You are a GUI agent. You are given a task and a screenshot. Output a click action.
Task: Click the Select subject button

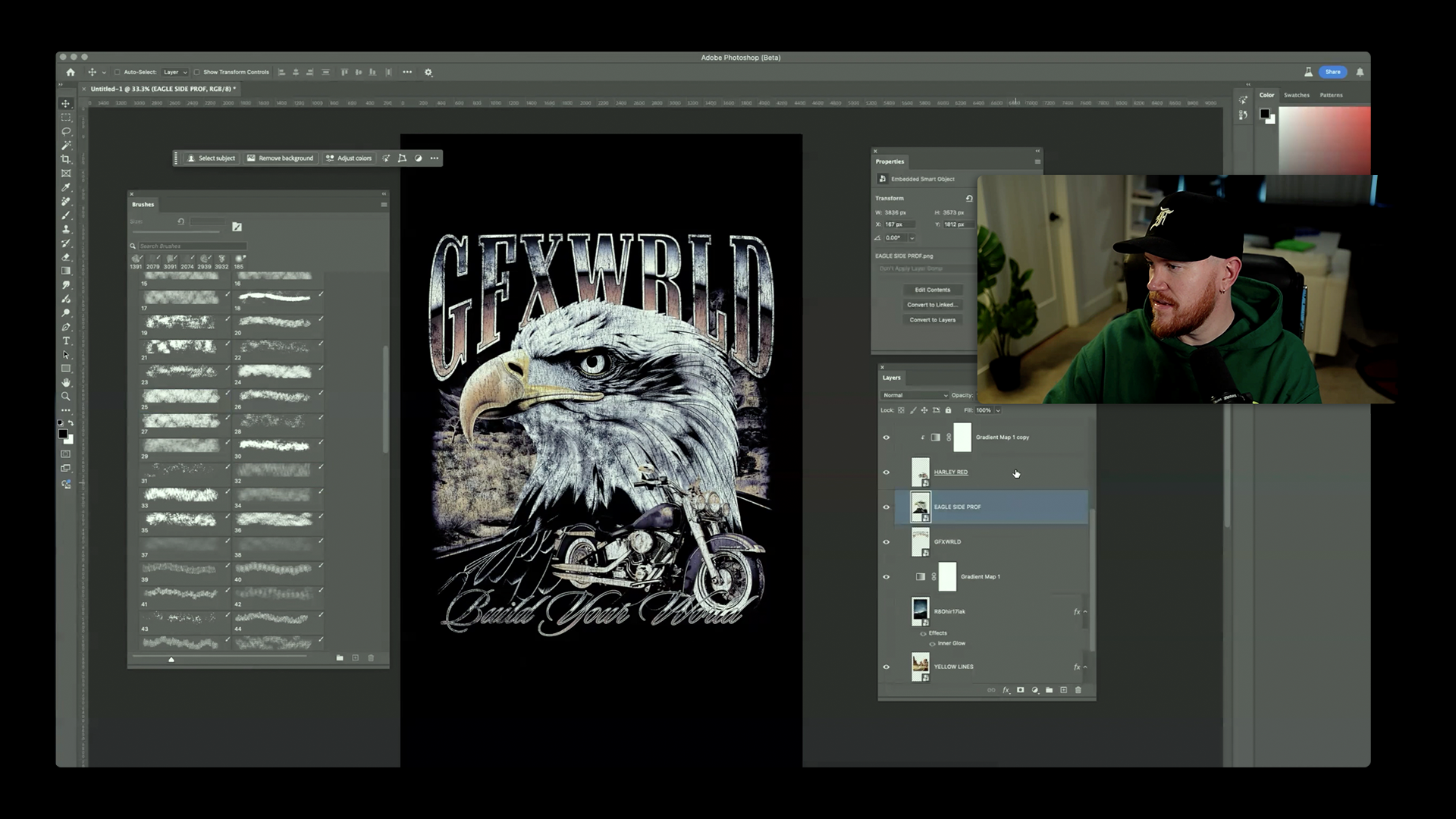coord(212,158)
